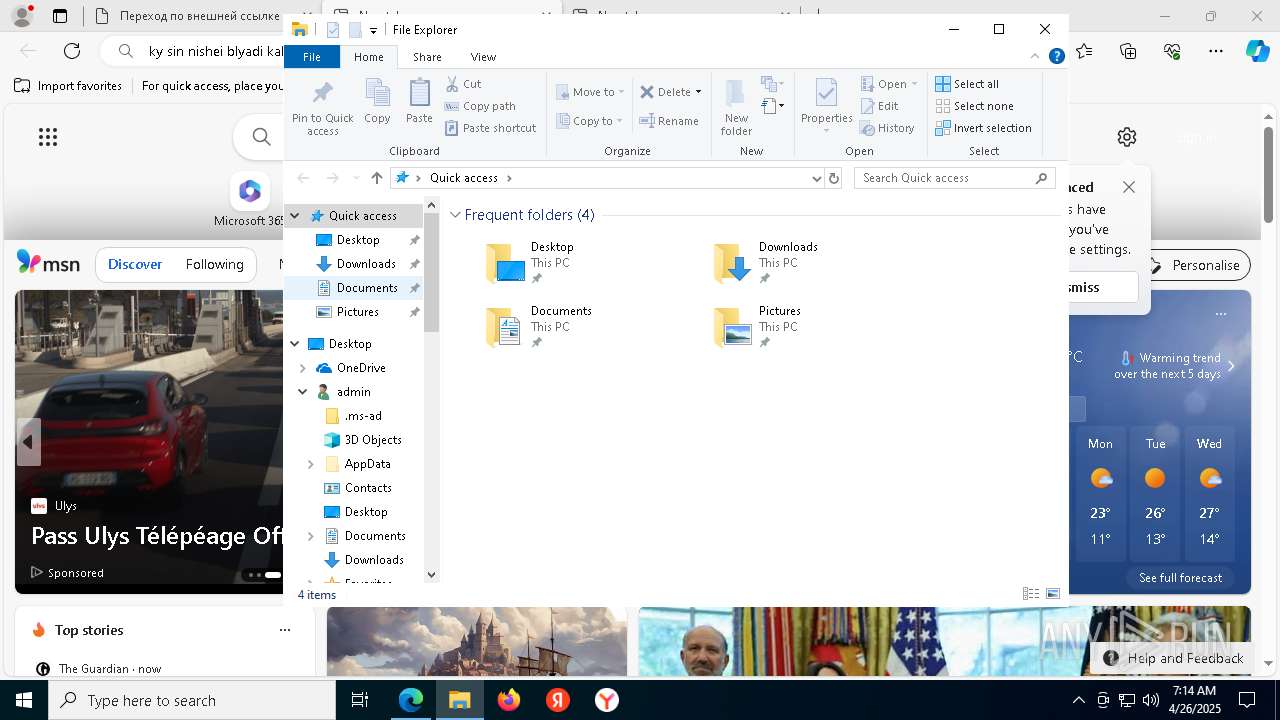Refresh the Edge browser page
1280x720 pixels.
(x=72, y=51)
